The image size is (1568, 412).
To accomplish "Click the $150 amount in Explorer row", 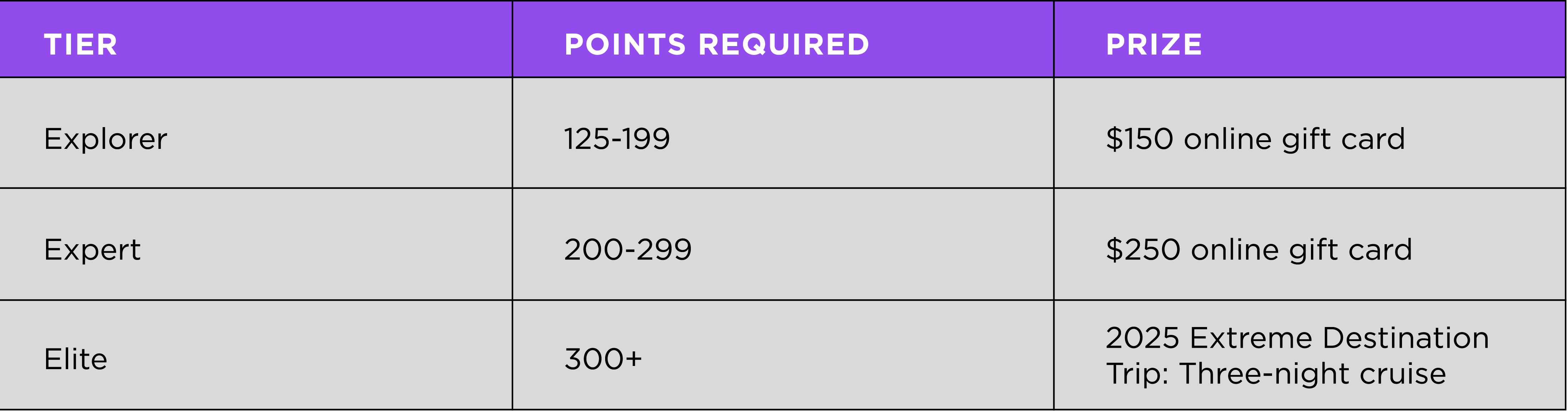I will (x=1140, y=139).
